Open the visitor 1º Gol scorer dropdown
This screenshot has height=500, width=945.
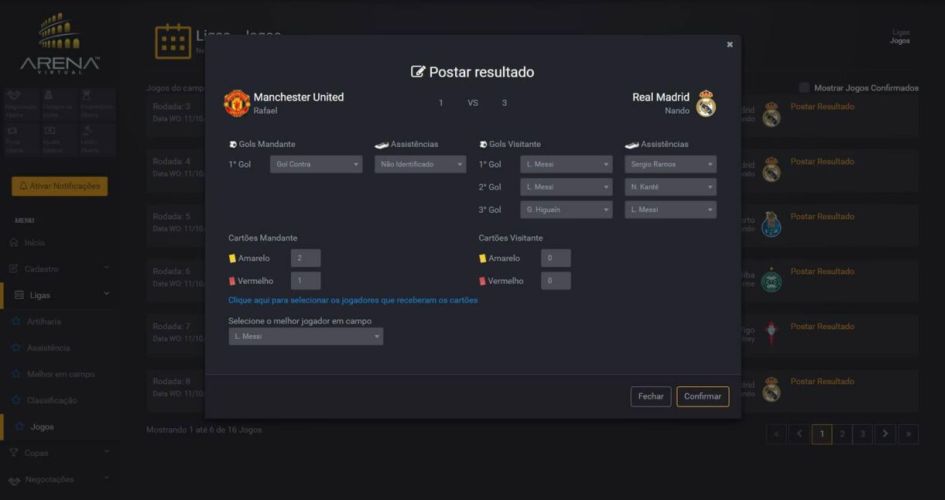coord(567,164)
